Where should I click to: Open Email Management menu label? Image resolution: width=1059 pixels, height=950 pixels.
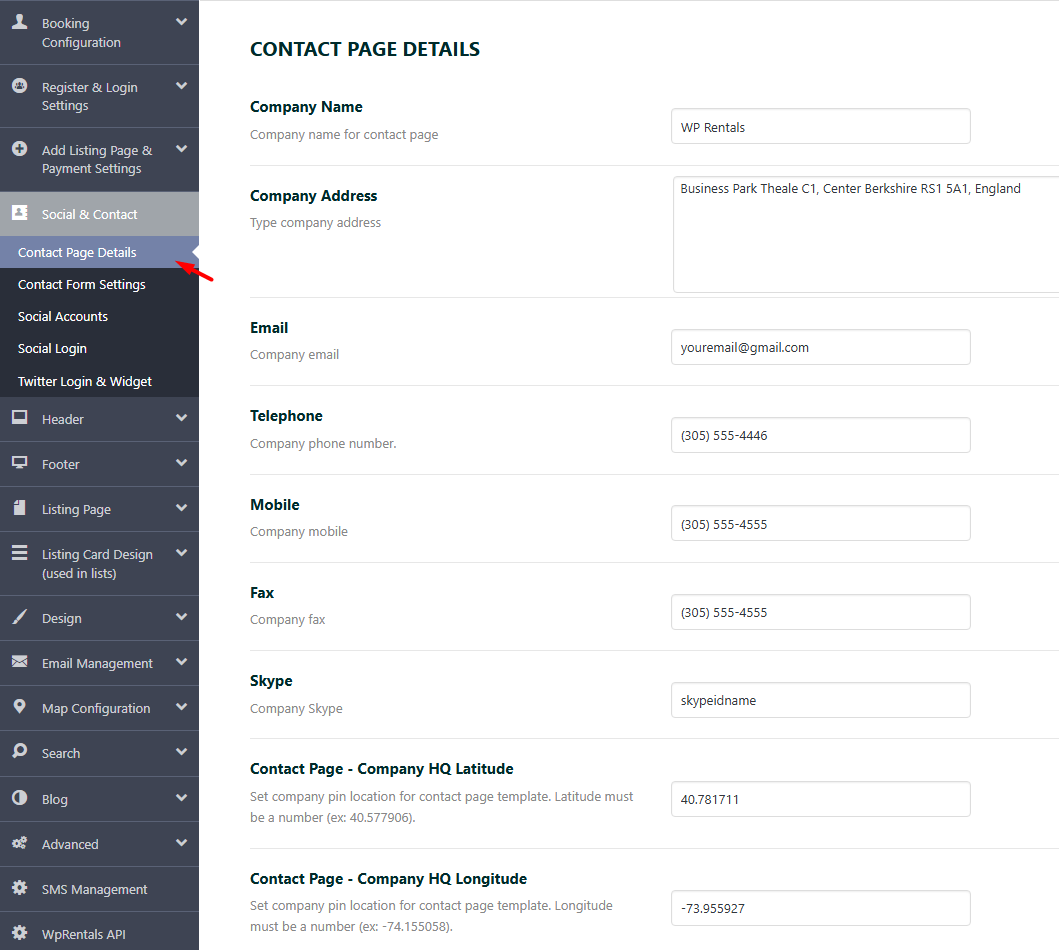(97, 663)
